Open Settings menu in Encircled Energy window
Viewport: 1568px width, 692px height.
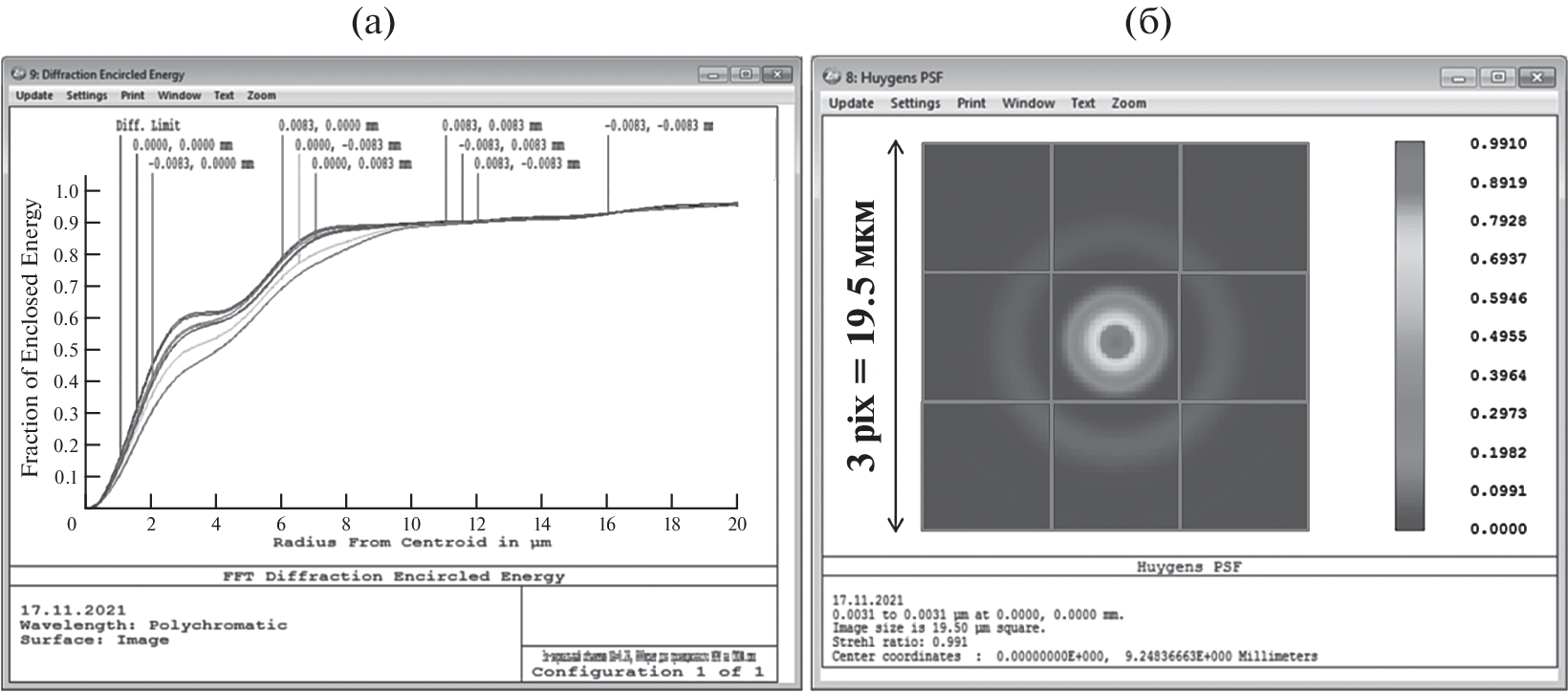click(x=87, y=96)
